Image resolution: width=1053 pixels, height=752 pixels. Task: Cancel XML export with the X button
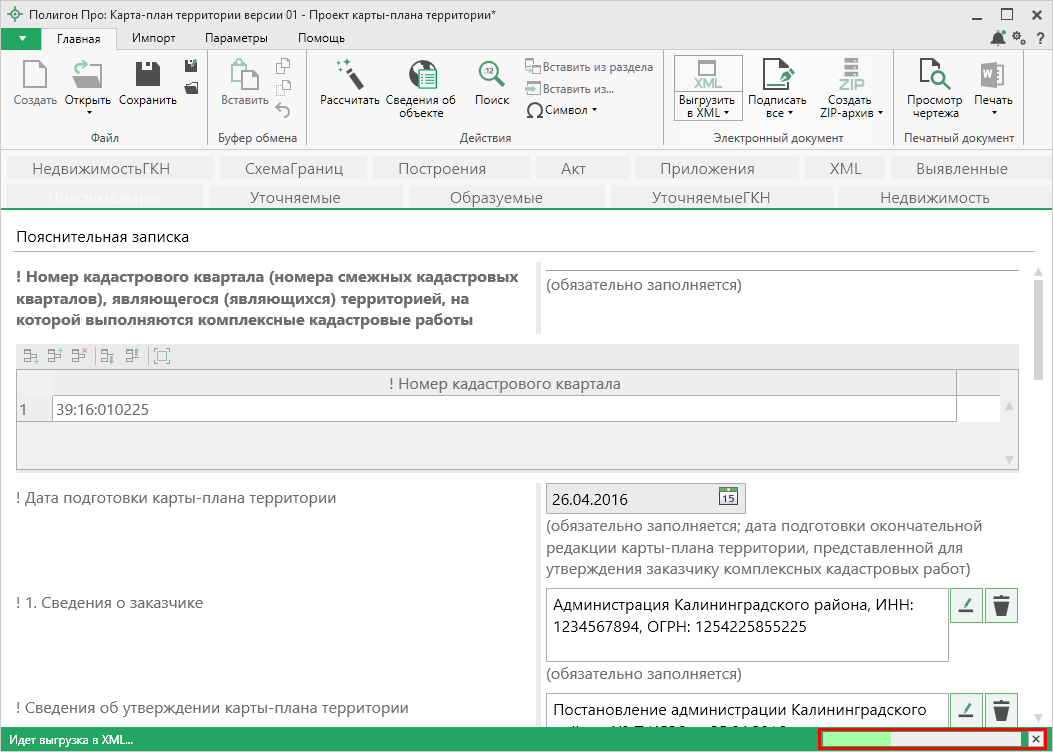(x=1037, y=739)
